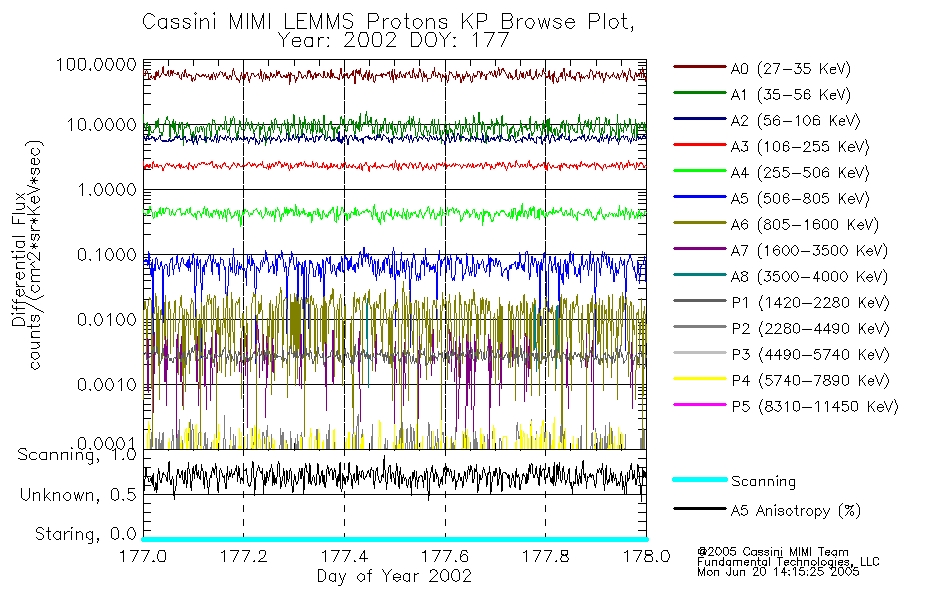The height and width of the screenshot is (600, 950).
Task: Click the 0.0010 y-axis tick label
Action: point(107,384)
